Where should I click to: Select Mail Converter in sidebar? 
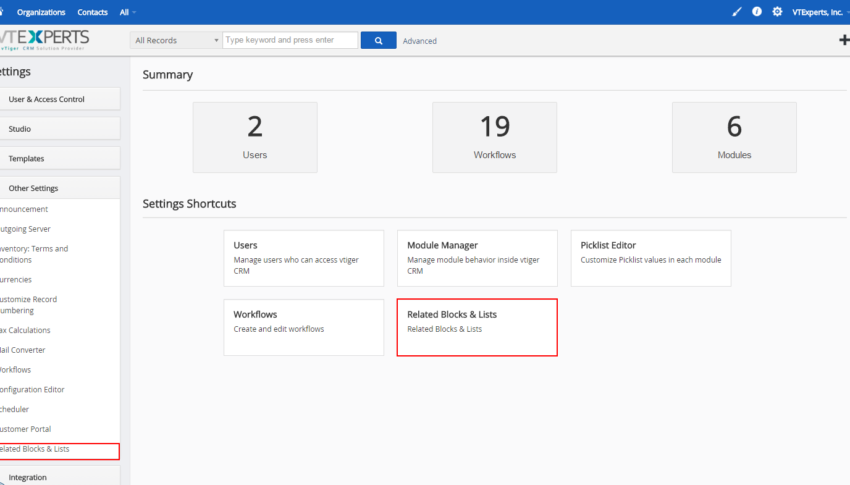tap(22, 350)
